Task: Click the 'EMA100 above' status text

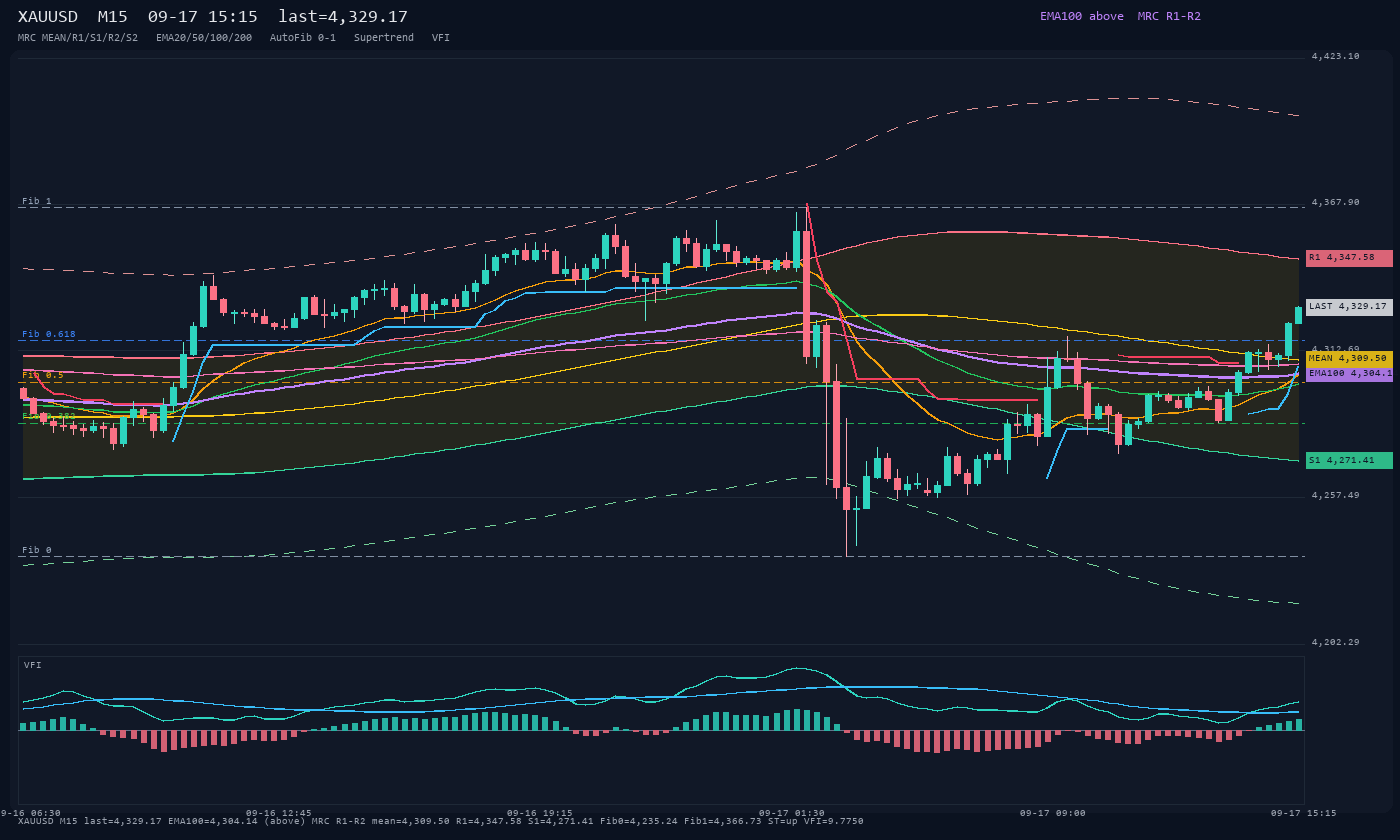Action: pos(1082,16)
